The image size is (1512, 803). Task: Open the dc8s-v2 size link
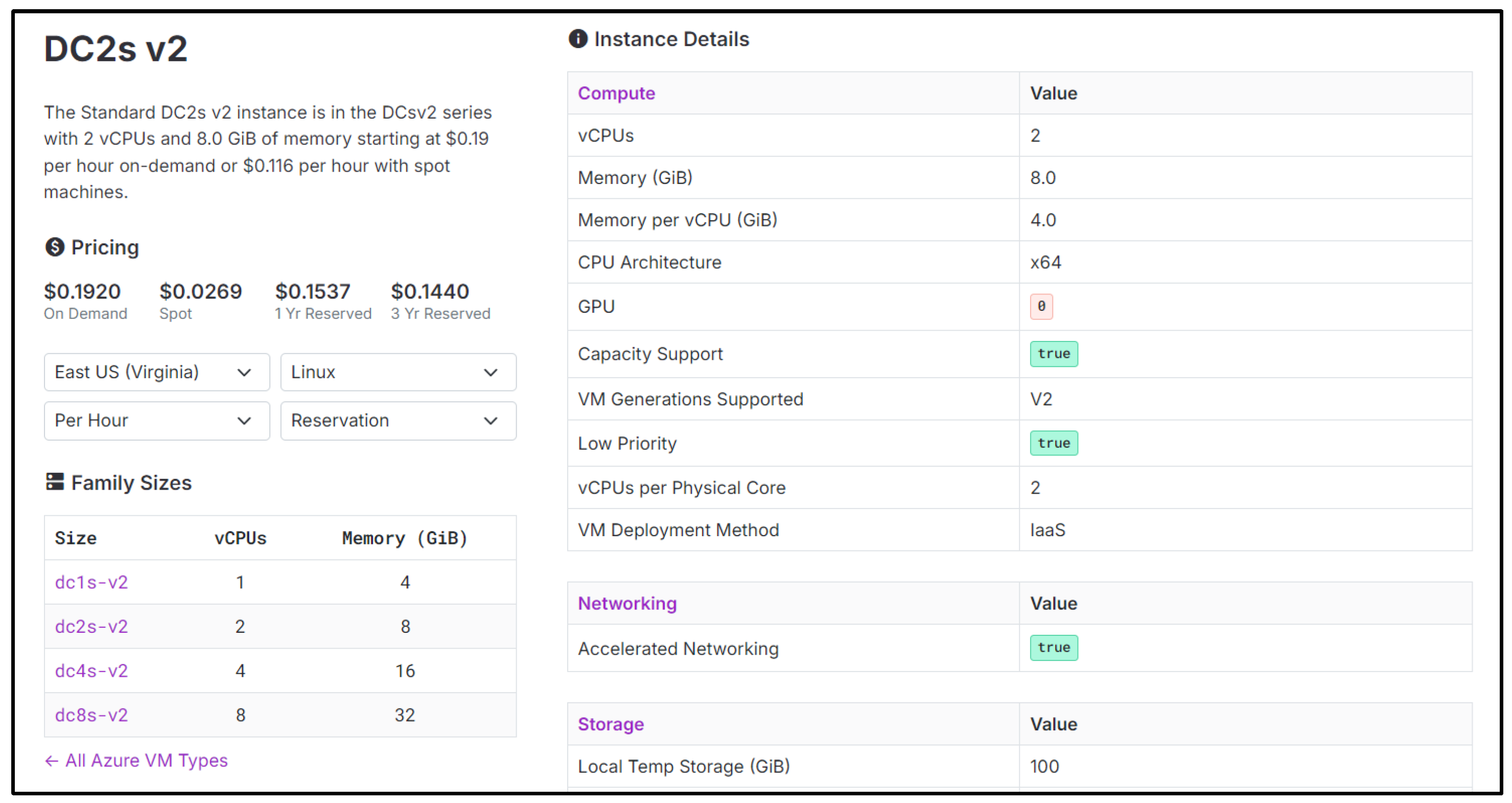coord(91,715)
